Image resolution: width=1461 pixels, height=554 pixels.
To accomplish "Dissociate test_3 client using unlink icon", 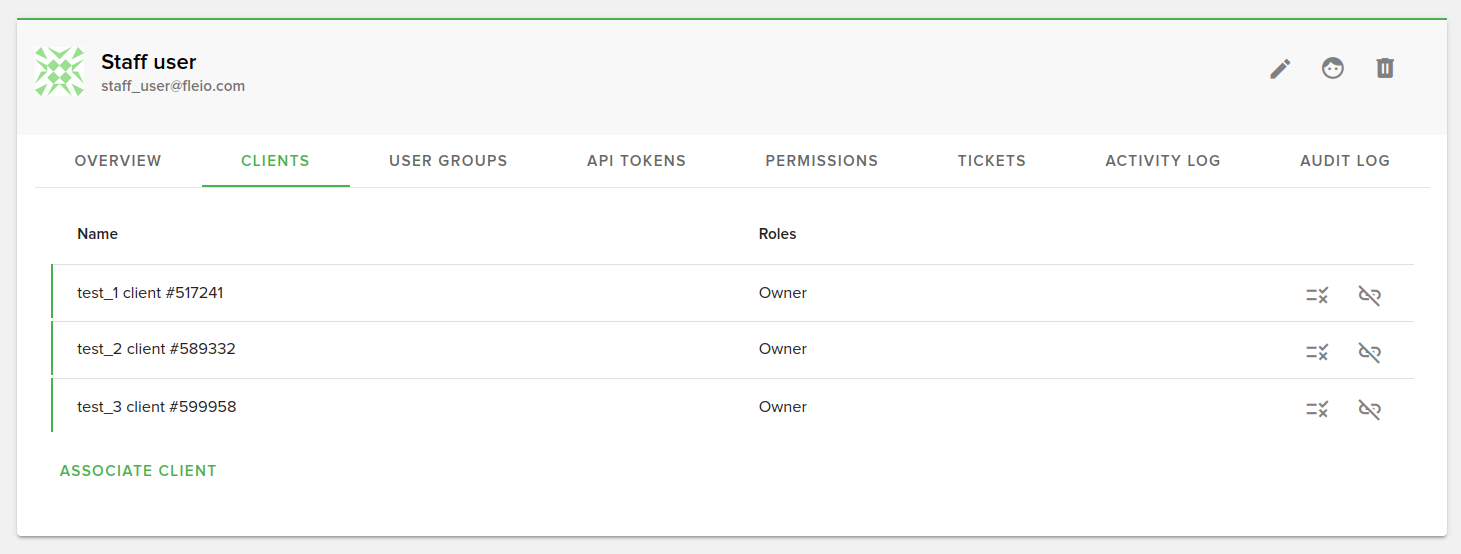I will coord(1369,409).
